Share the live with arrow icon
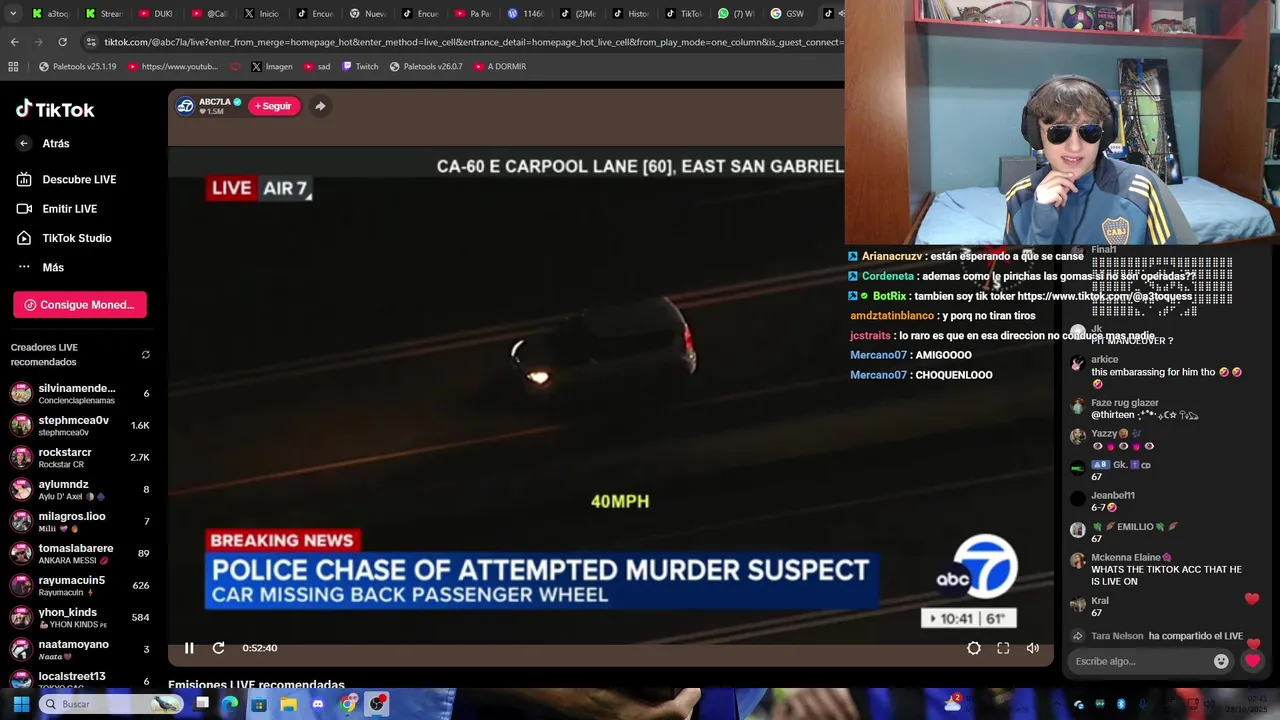1280x720 pixels. pyautogui.click(x=320, y=106)
